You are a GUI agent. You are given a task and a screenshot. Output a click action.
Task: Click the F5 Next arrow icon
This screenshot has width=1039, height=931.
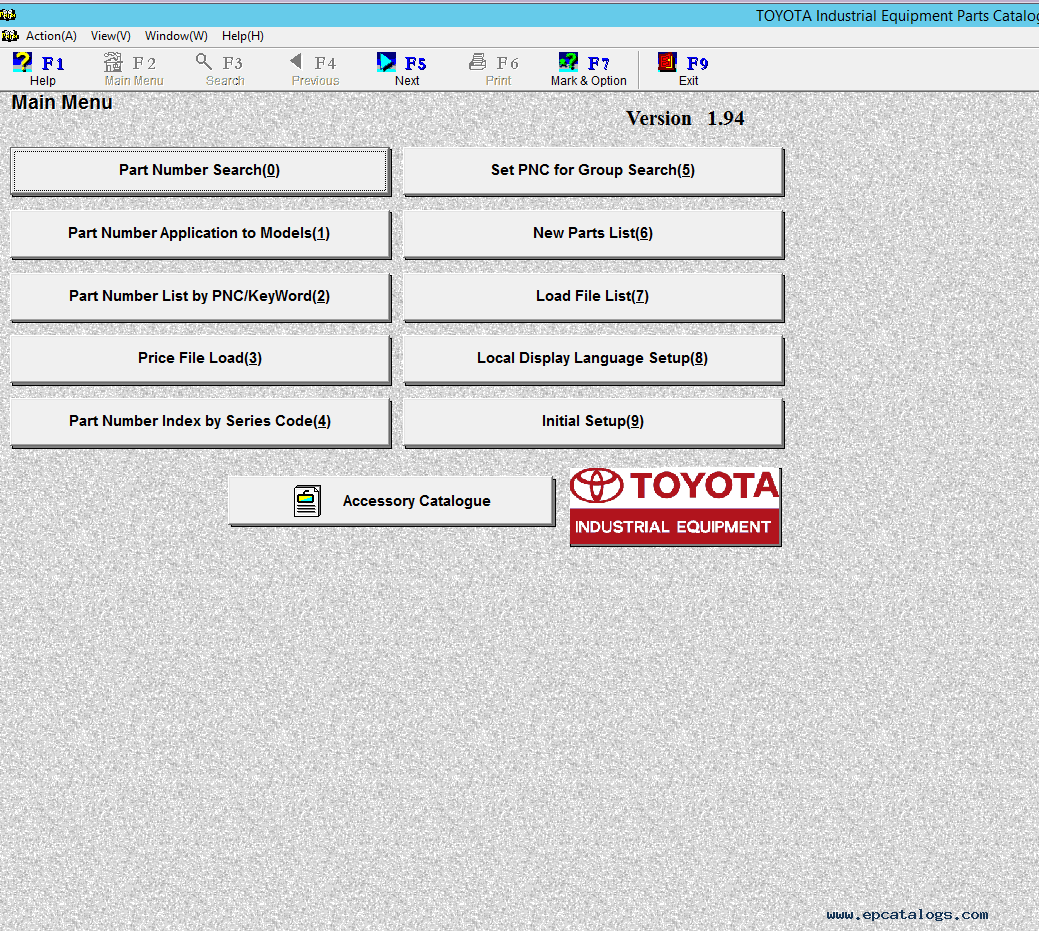pos(386,63)
